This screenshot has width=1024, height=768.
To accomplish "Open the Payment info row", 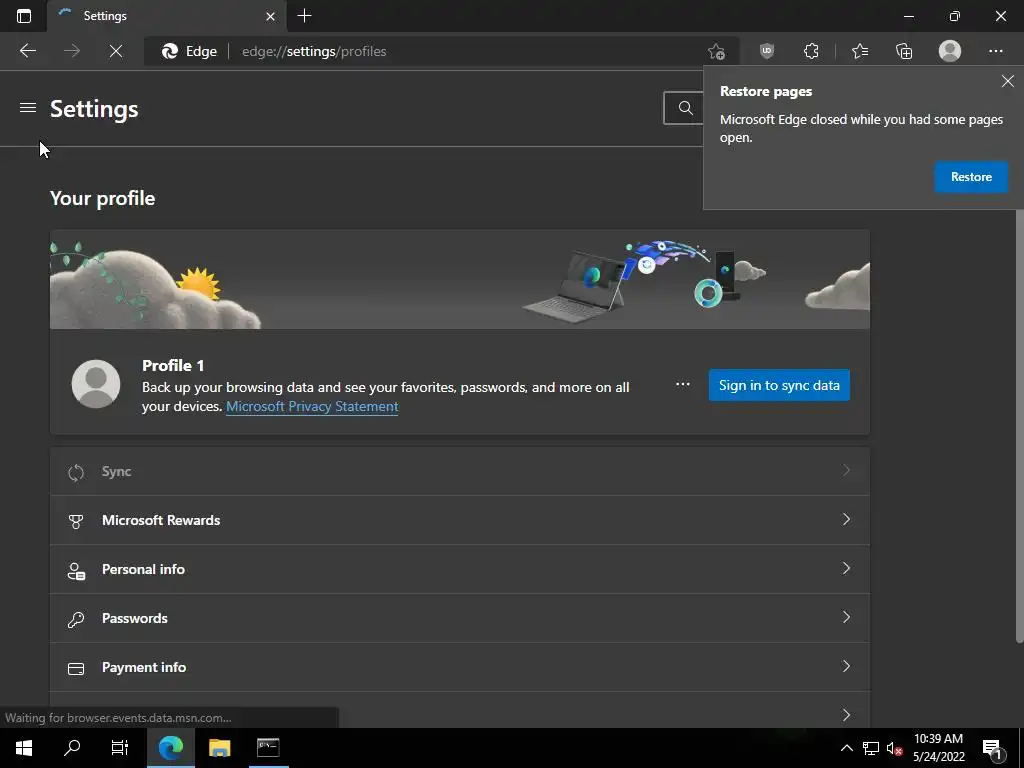I will click(x=460, y=667).
